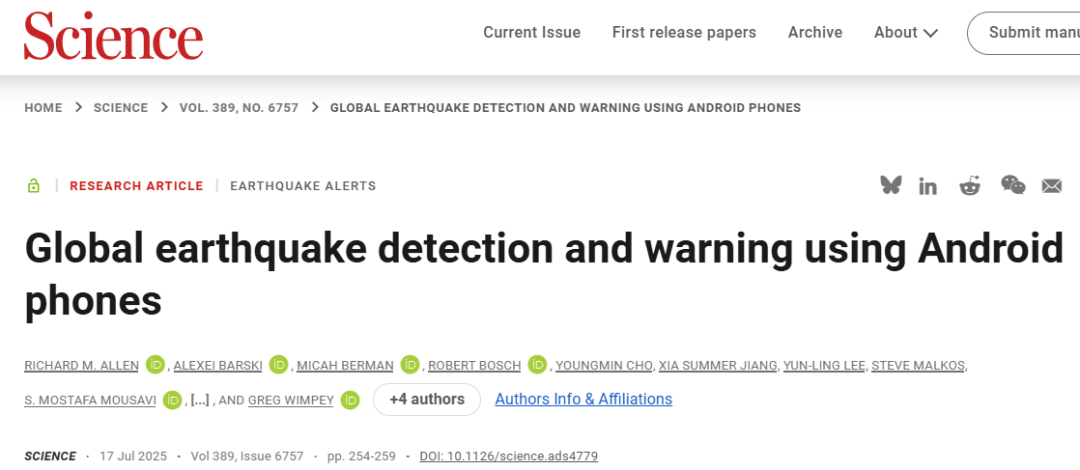
Task: Open ORCID icon next to Richard M. Allen
Action: click(156, 365)
